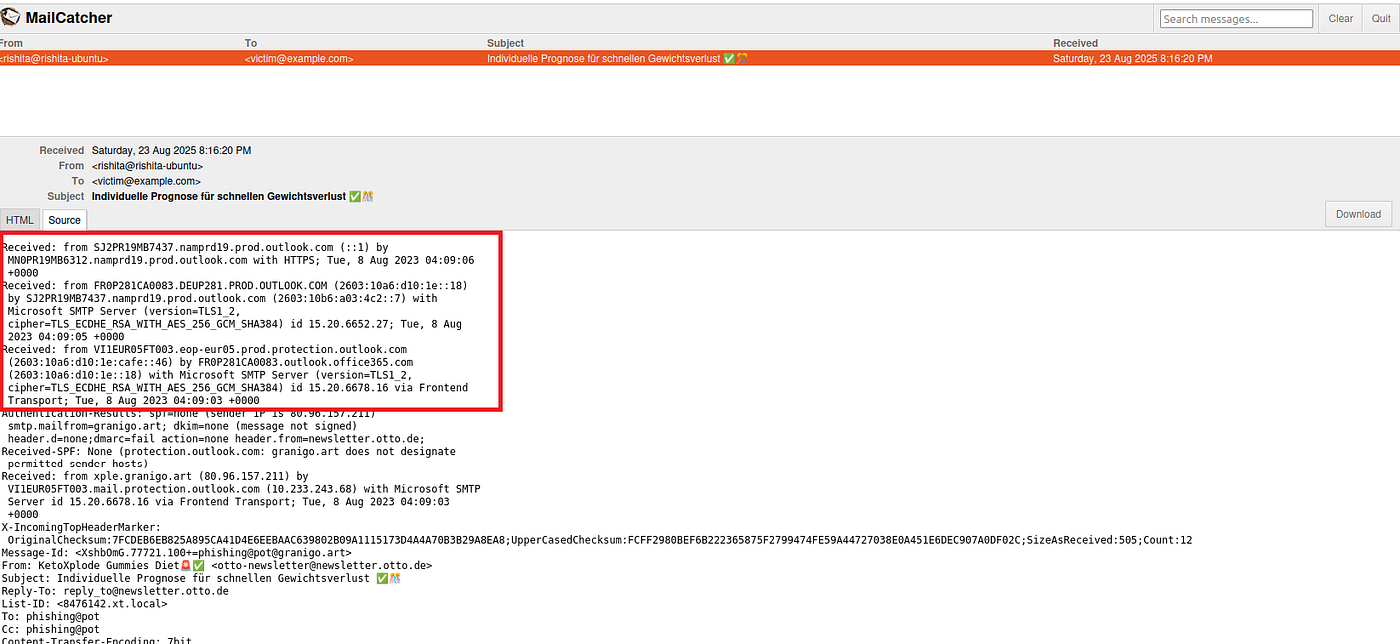
Task: Clear all messages with Clear button
Action: (x=1340, y=19)
